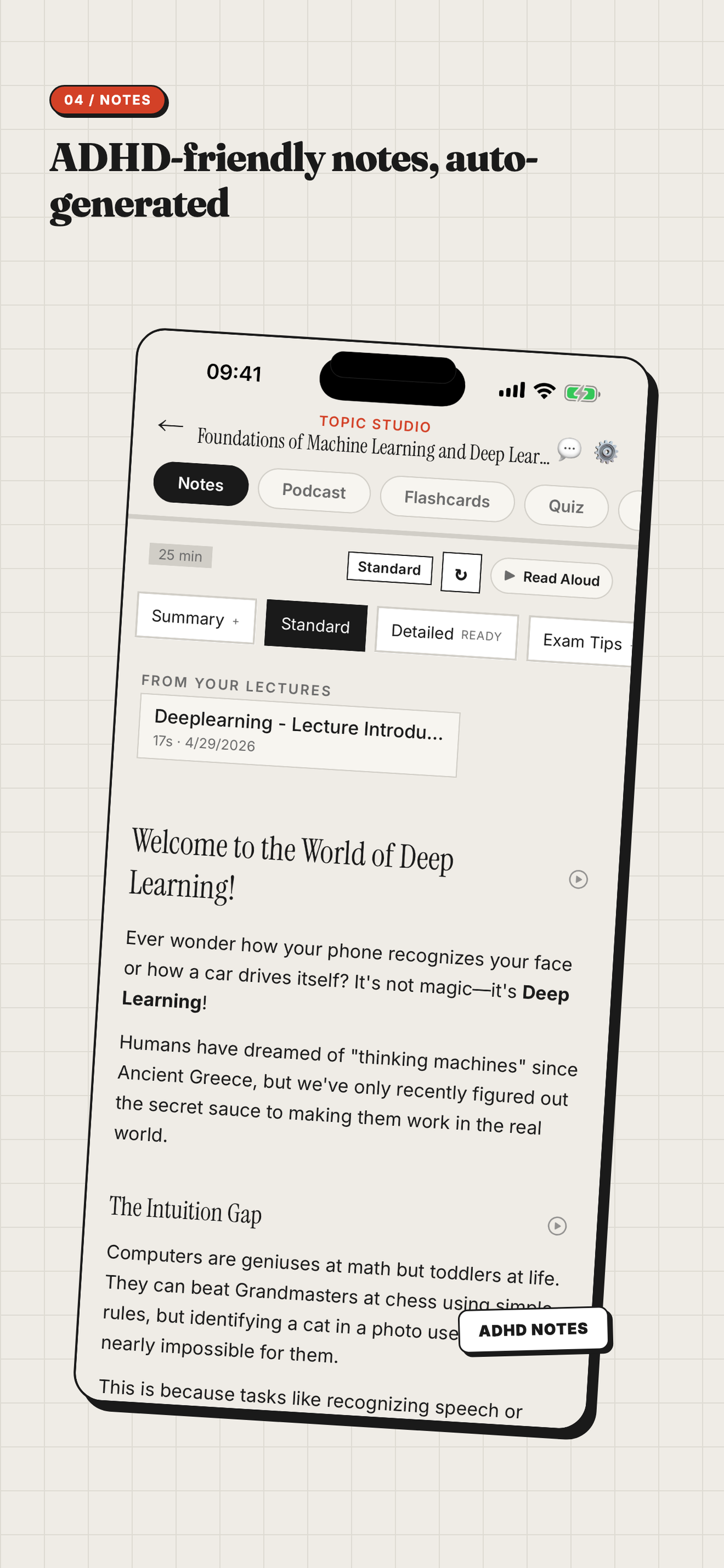The image size is (724, 1568).
Task: Open settings gear icon
Action: click(606, 452)
